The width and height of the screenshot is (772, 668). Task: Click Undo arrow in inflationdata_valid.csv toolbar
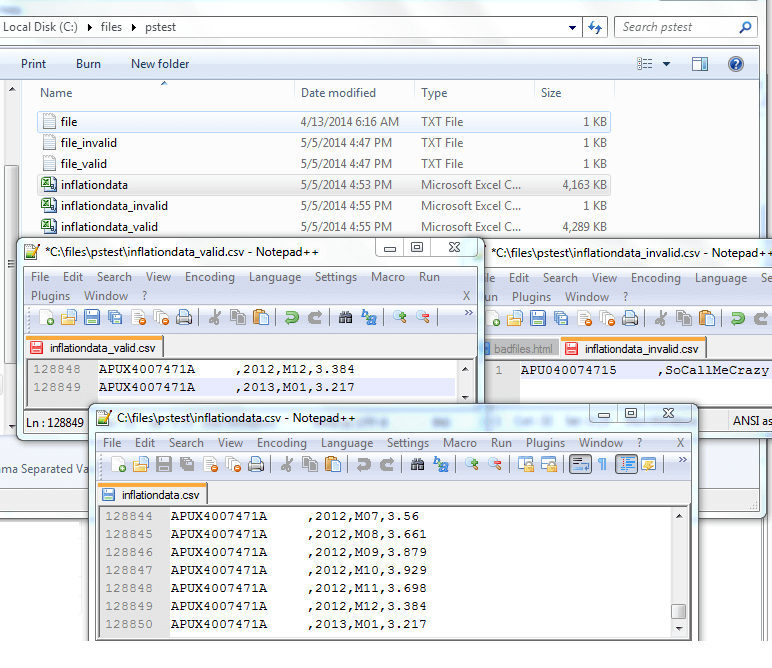[292, 318]
